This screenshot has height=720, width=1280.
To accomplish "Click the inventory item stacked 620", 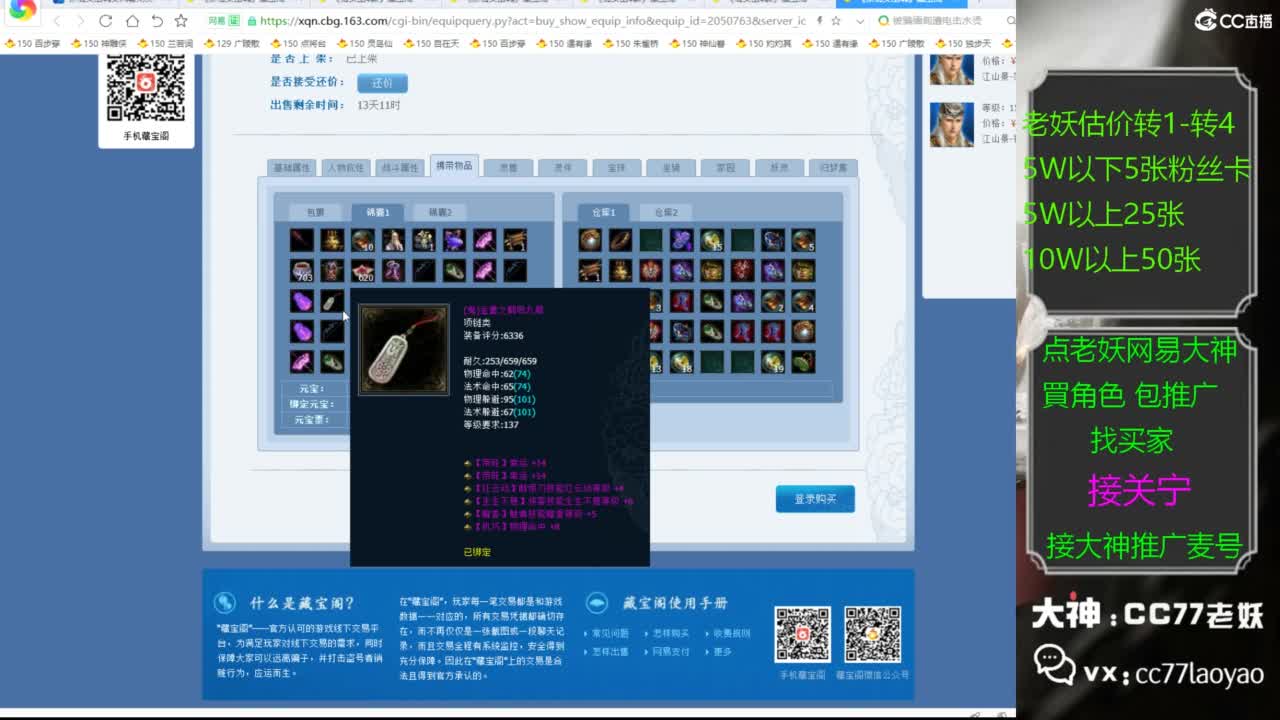I will (363, 270).
